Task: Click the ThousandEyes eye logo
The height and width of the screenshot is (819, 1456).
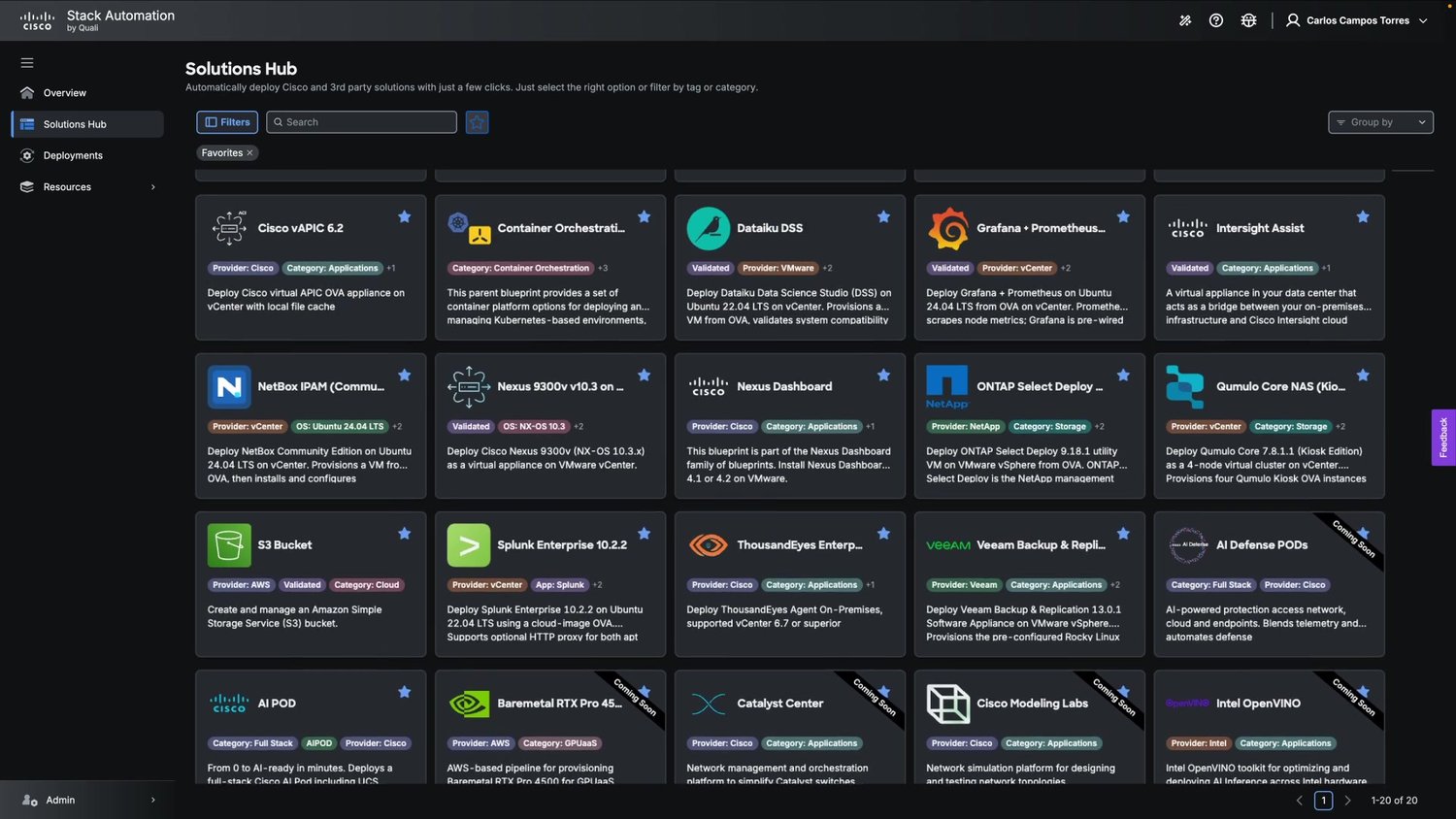Action: click(709, 545)
